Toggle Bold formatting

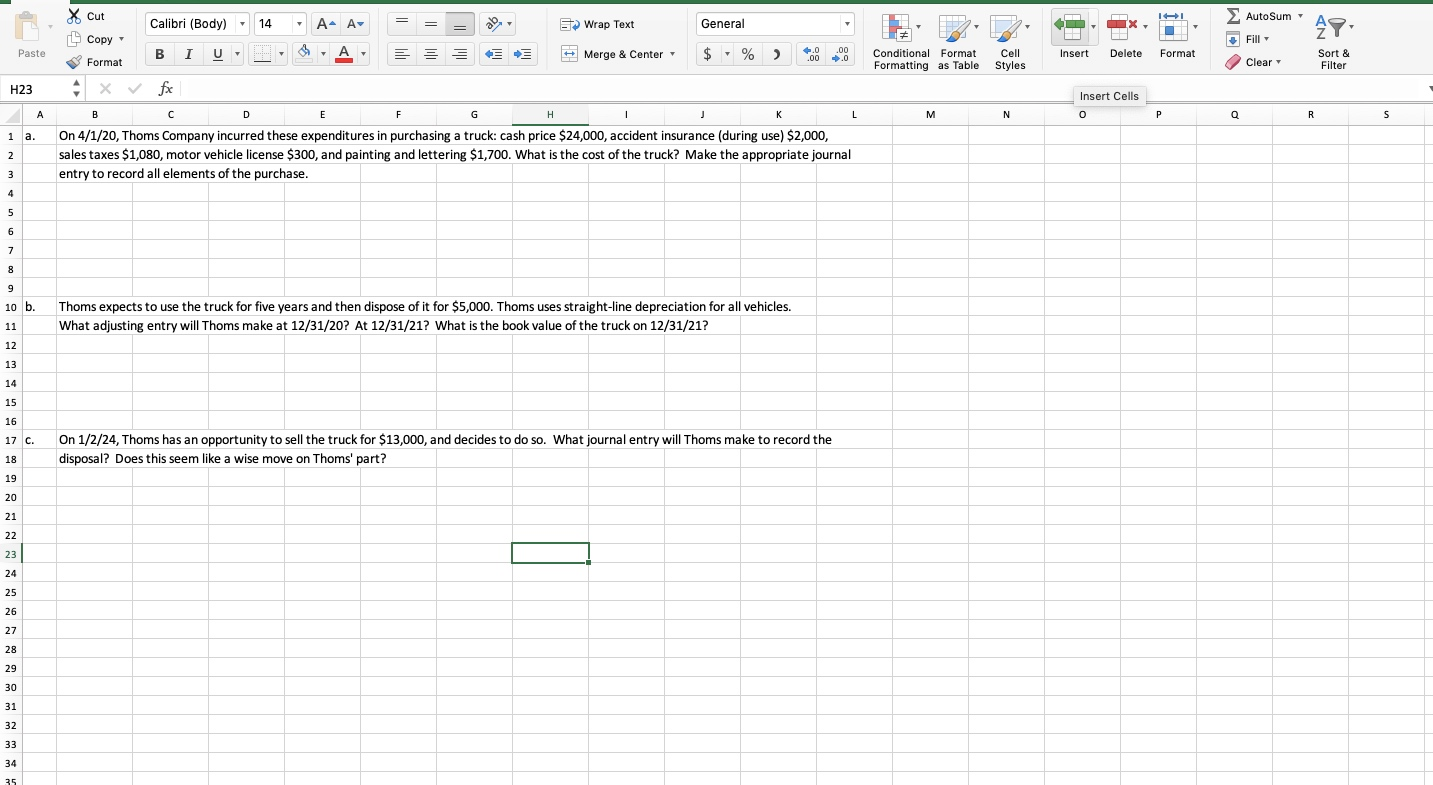click(160, 54)
